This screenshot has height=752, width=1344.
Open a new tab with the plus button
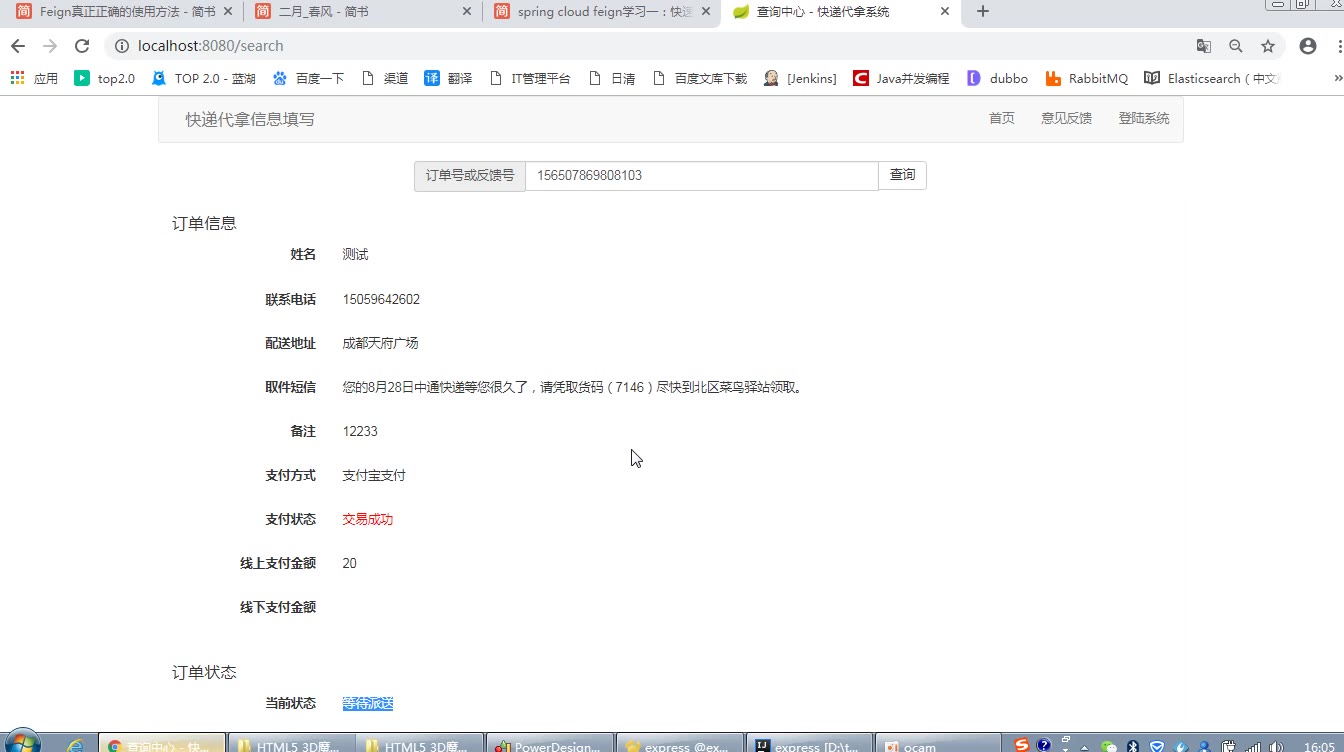983,11
